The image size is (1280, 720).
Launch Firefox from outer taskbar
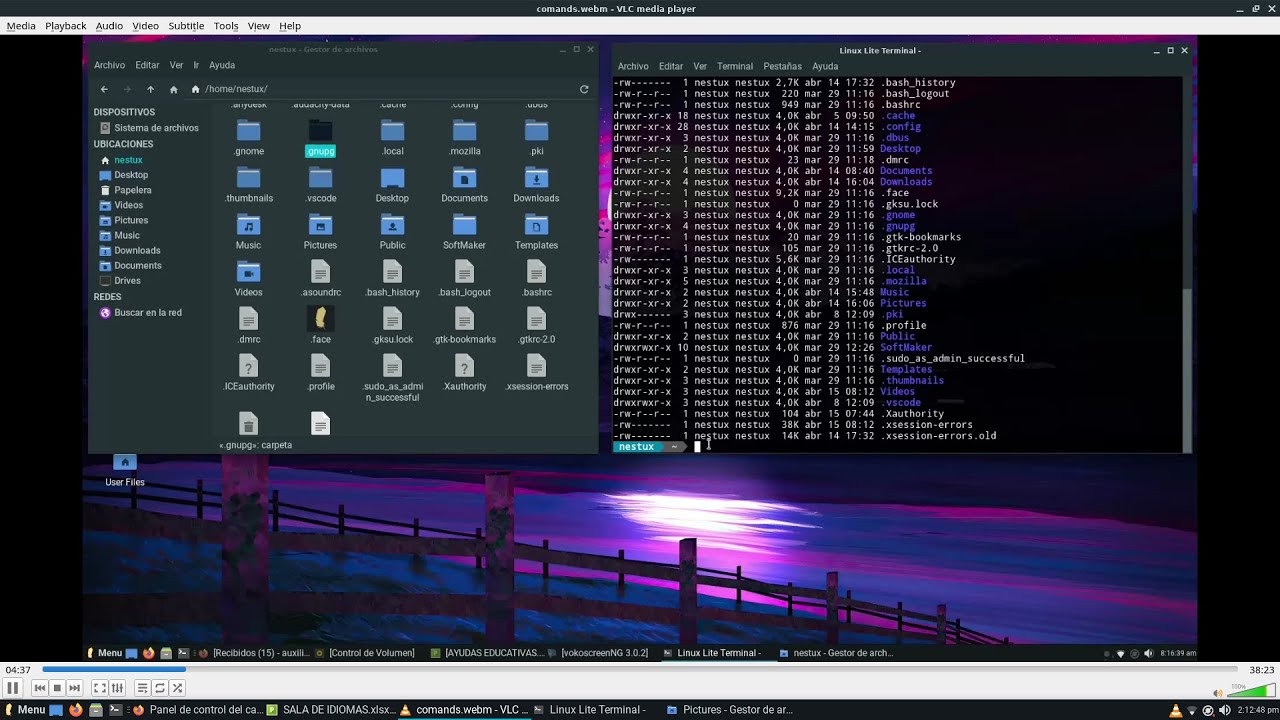(x=75, y=710)
